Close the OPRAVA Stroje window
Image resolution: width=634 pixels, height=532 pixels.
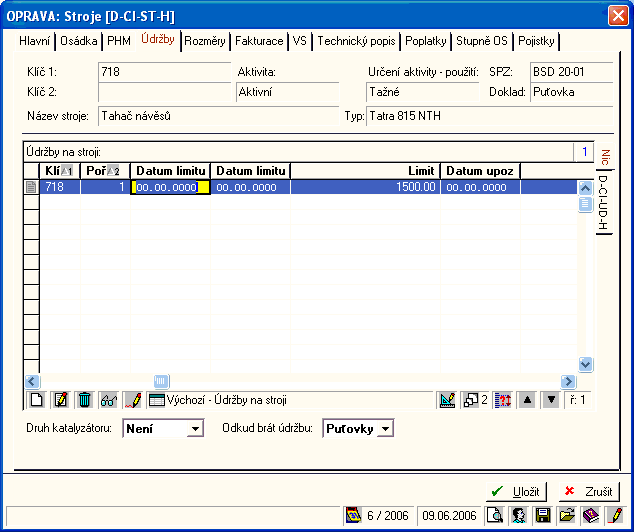(x=618, y=16)
